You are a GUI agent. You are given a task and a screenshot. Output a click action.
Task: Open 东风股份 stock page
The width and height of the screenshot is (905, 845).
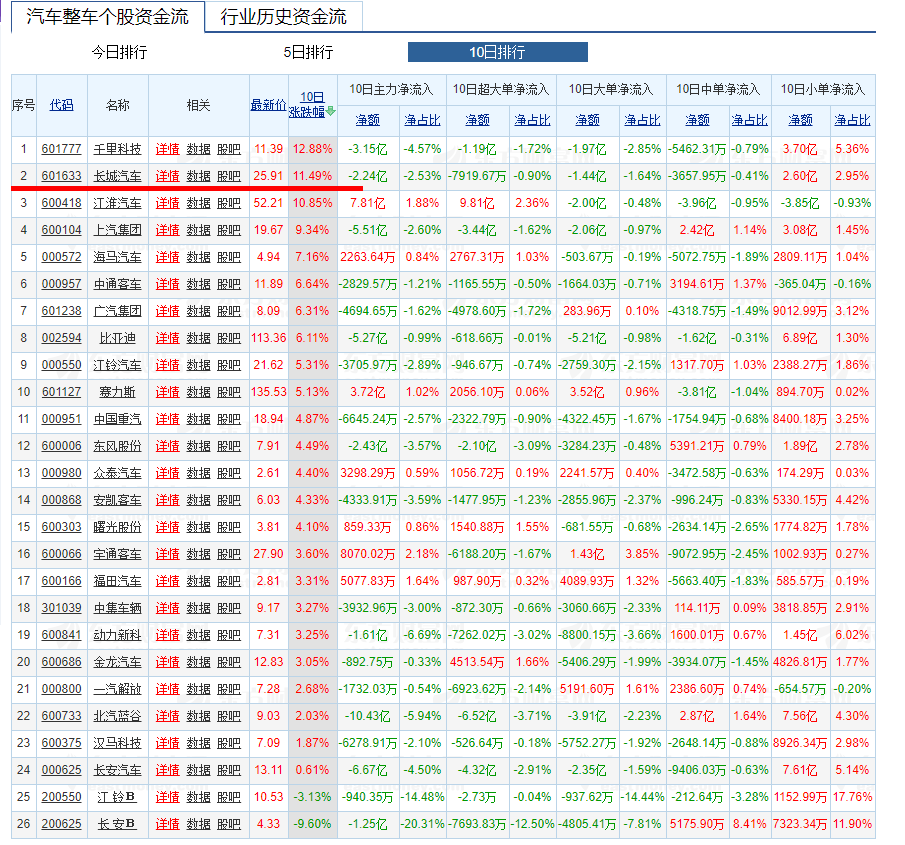tap(118, 446)
